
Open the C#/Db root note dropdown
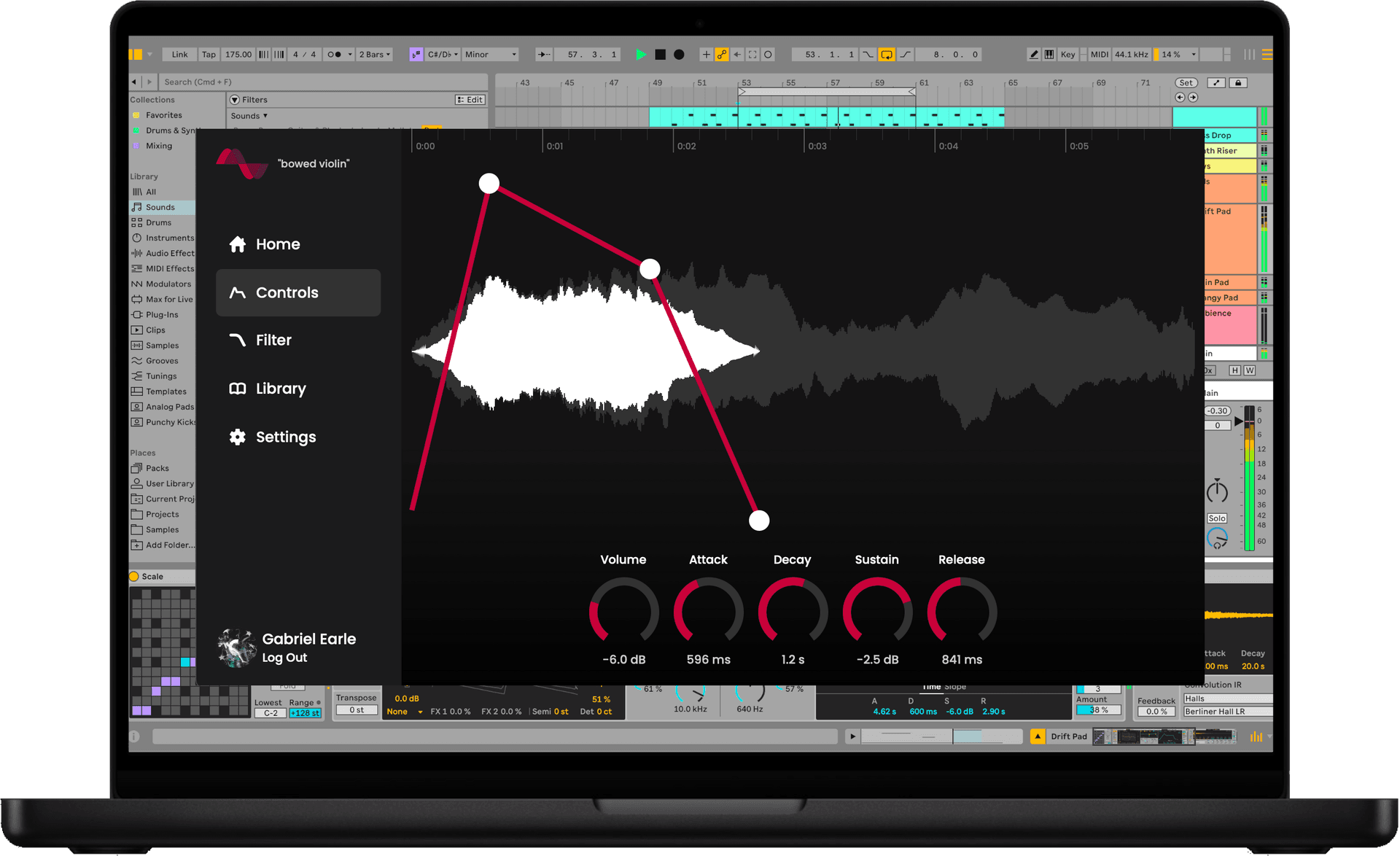click(x=443, y=55)
